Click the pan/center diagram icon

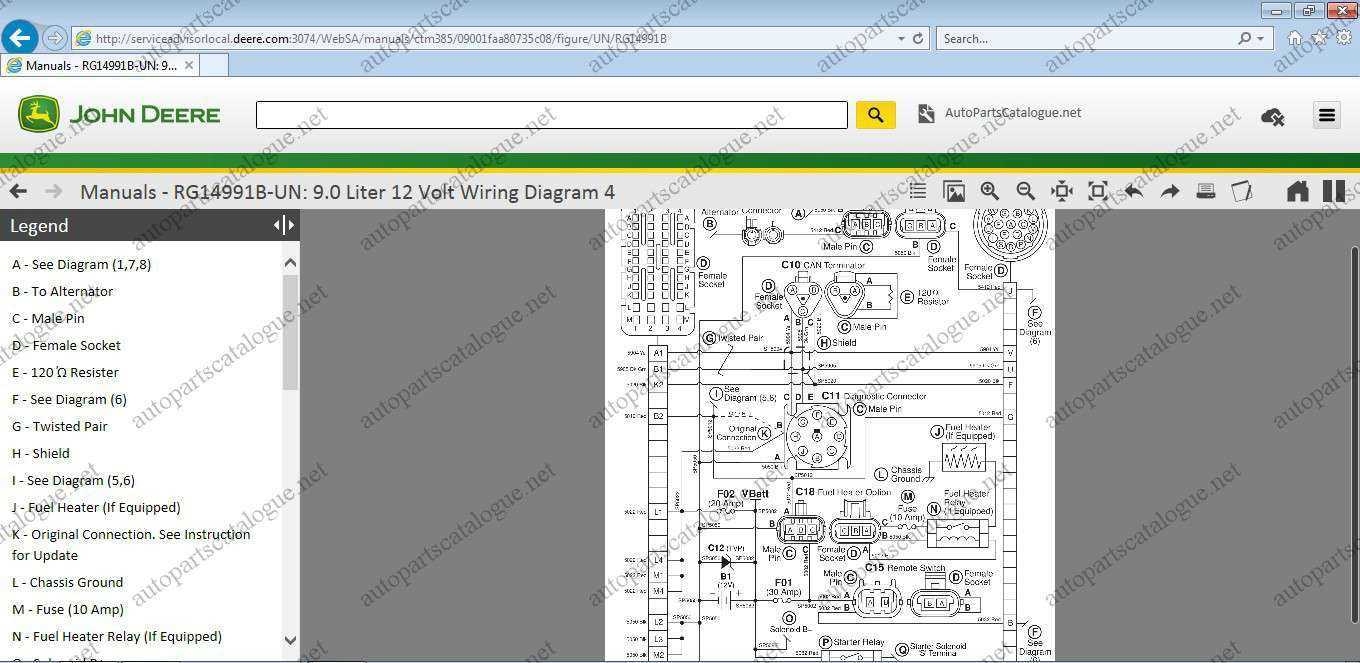[1062, 191]
